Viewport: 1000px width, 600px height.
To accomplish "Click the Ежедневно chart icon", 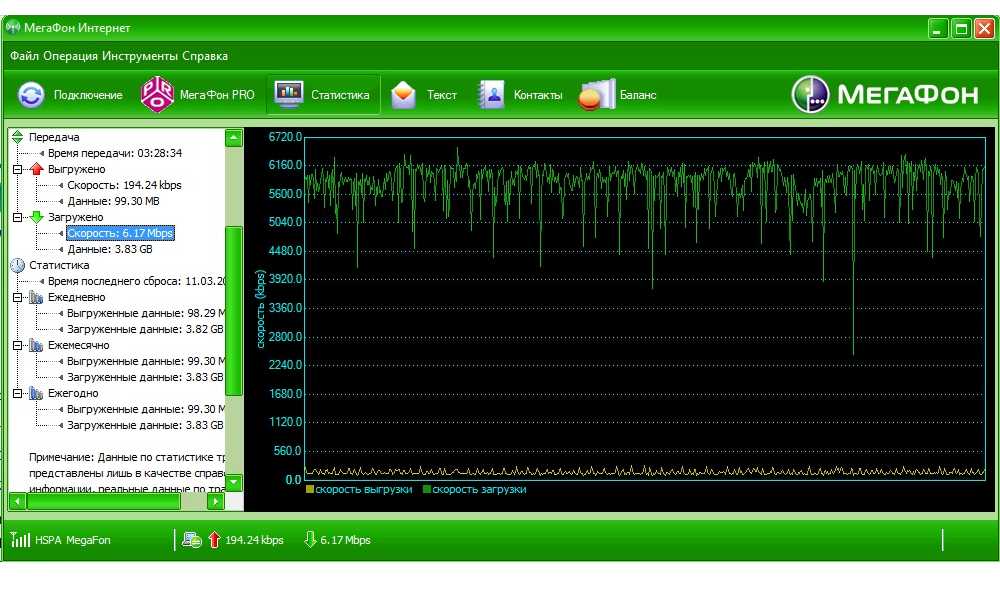I will pyautogui.click(x=36, y=297).
